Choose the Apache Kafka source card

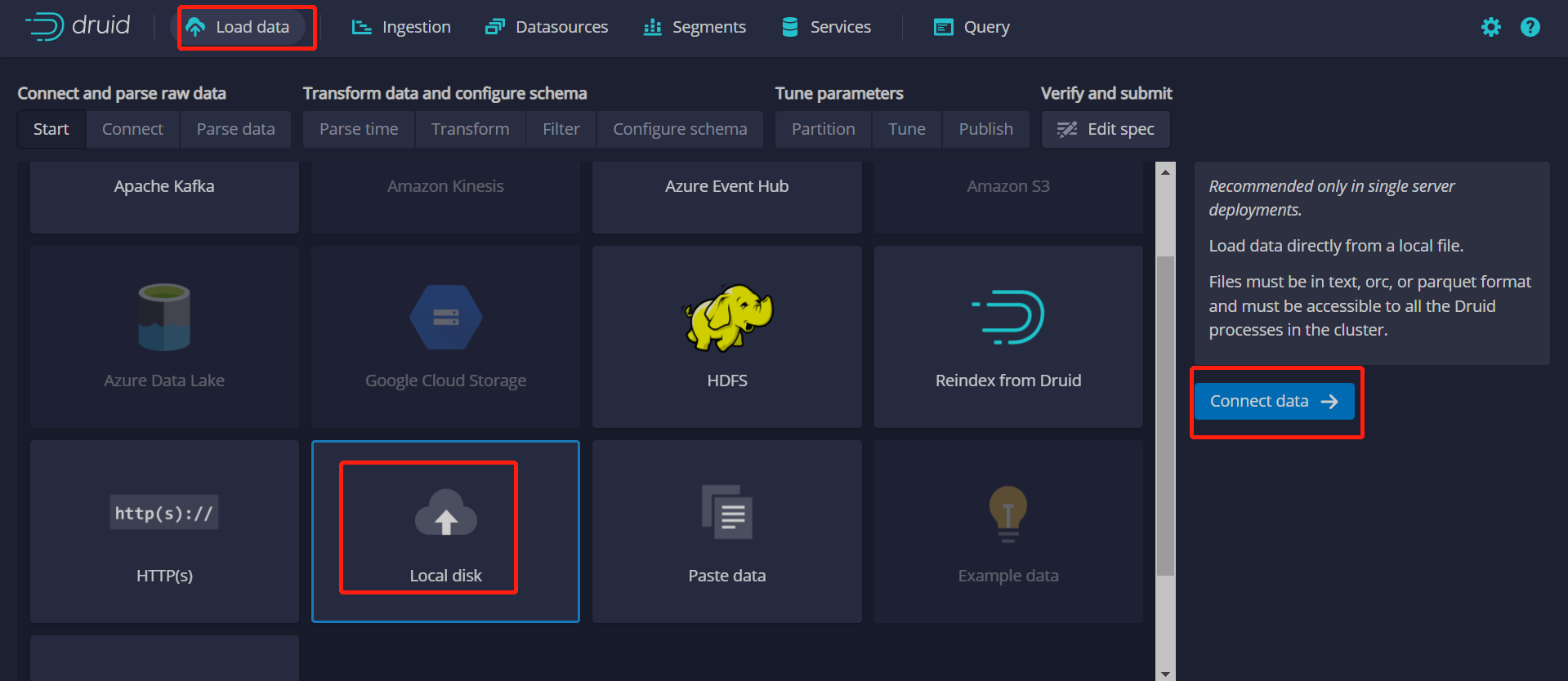tap(164, 197)
